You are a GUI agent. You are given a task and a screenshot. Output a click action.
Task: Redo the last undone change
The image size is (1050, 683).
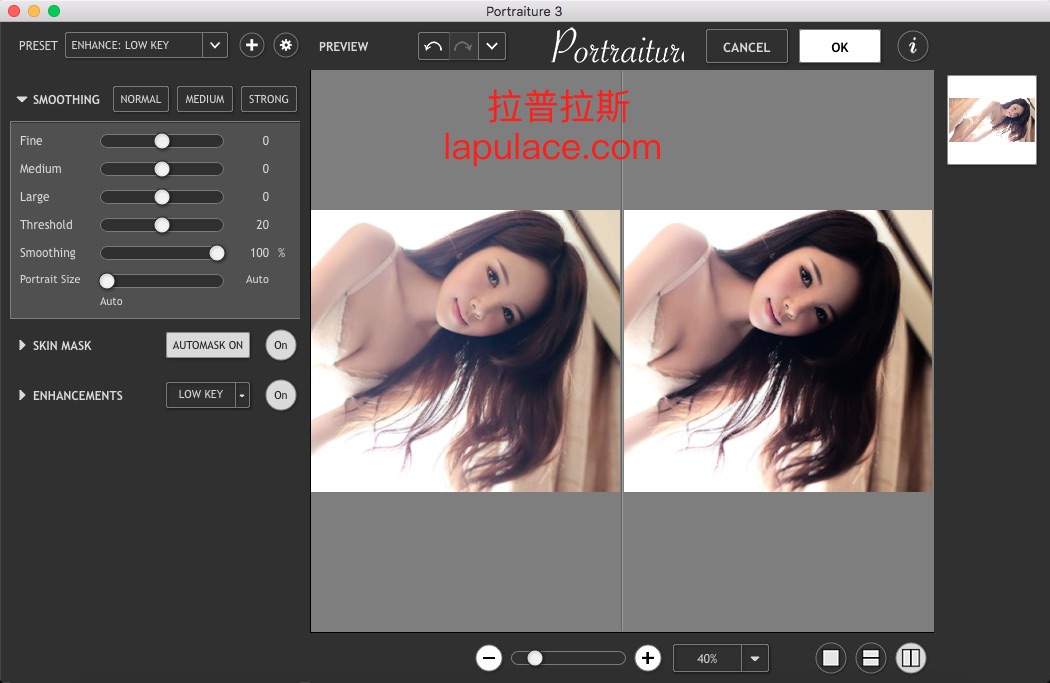(x=463, y=46)
